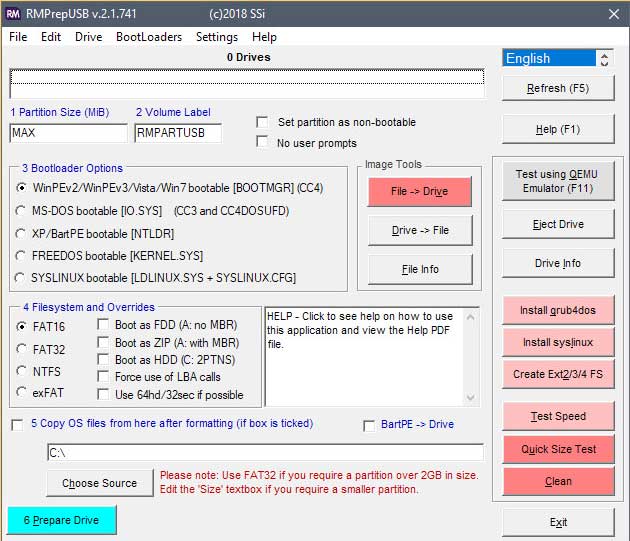Click the Choose Source button
The height and width of the screenshot is (541, 630).
(x=99, y=483)
